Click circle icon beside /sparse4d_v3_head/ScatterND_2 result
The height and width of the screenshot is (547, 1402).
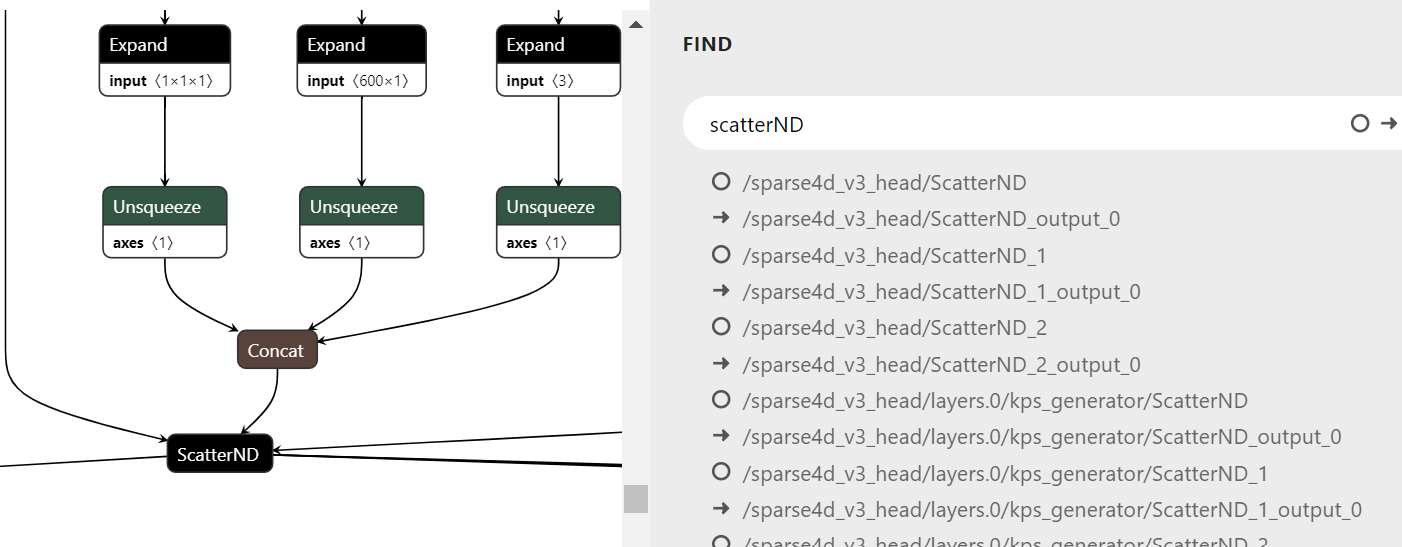(x=720, y=327)
